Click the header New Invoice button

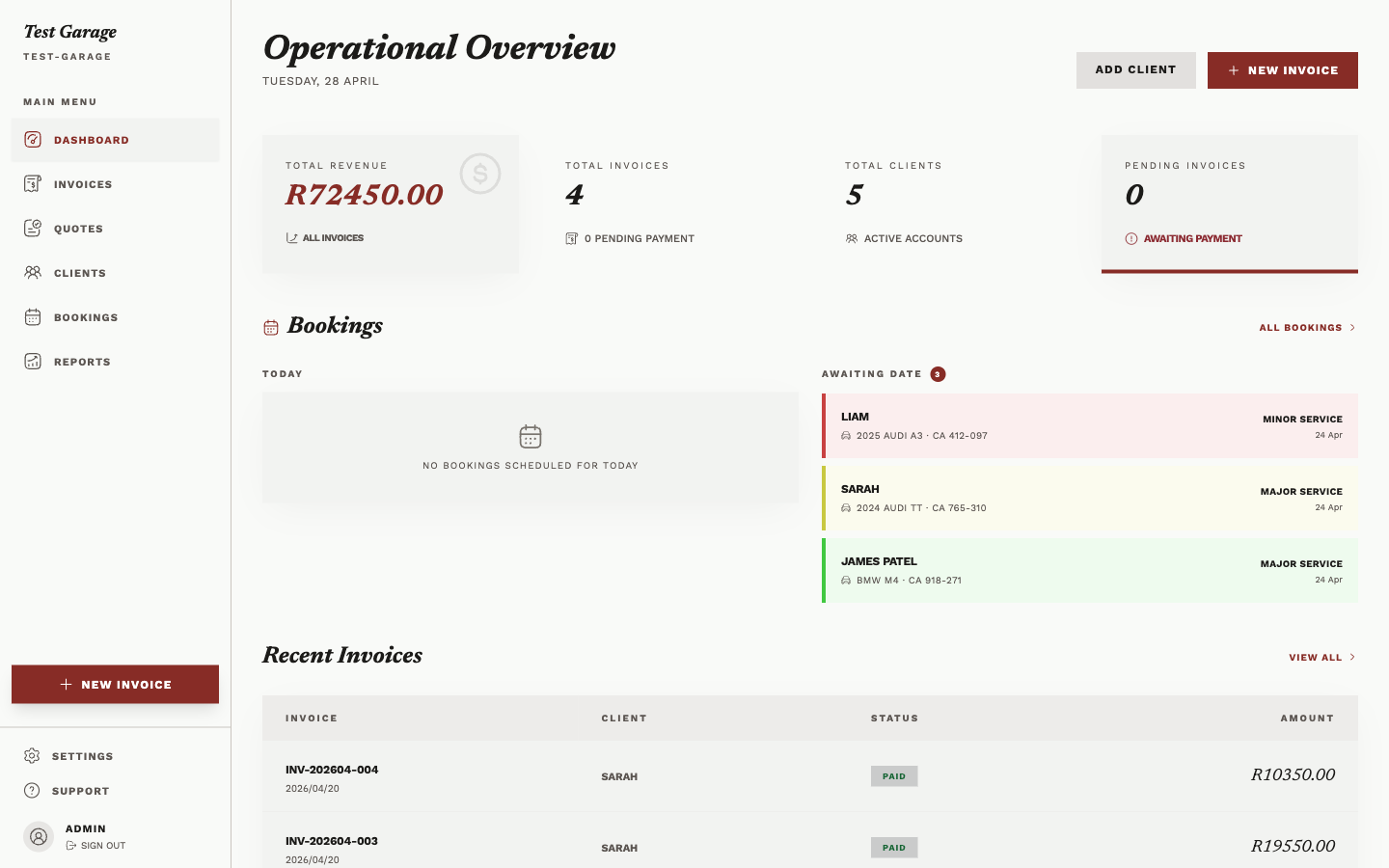pos(1283,70)
